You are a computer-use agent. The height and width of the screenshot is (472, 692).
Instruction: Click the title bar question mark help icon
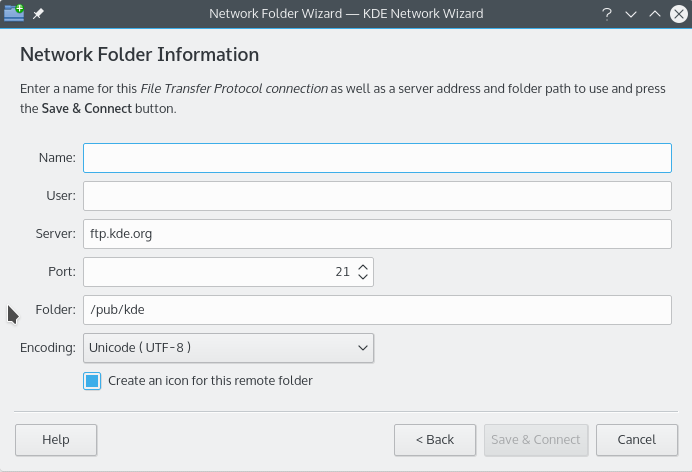tap(607, 15)
